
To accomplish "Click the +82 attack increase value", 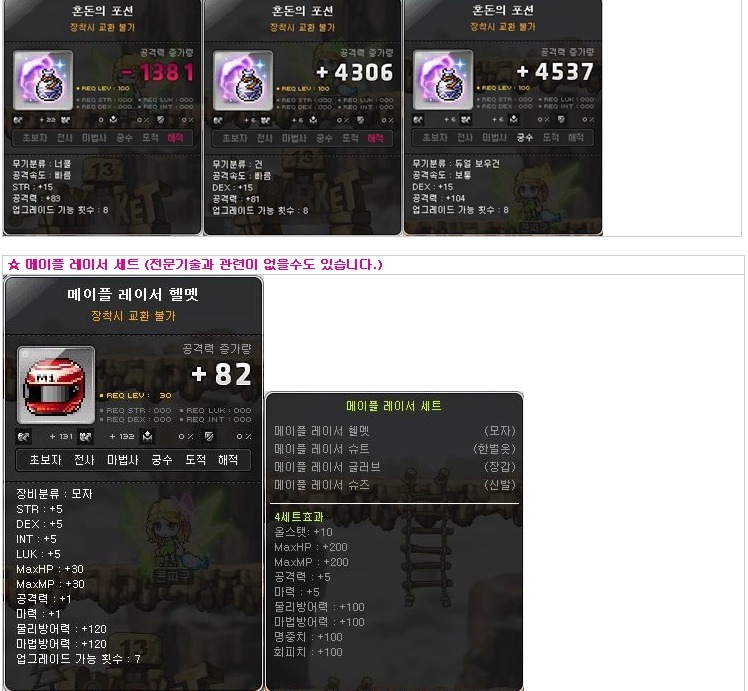I will tap(221, 374).
